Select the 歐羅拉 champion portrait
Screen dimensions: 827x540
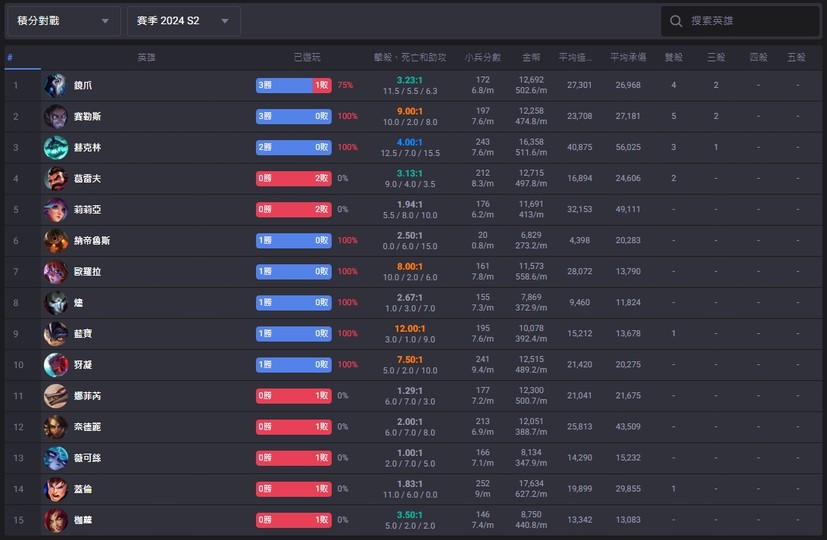pyautogui.click(x=56, y=272)
